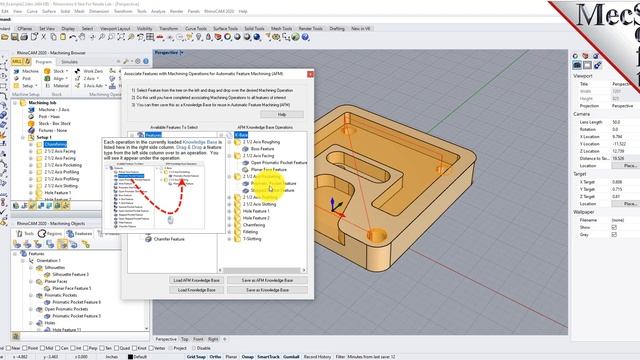Toggle the Perp osnap checkbox
The image size is (640, 360).
click(x=85, y=348)
